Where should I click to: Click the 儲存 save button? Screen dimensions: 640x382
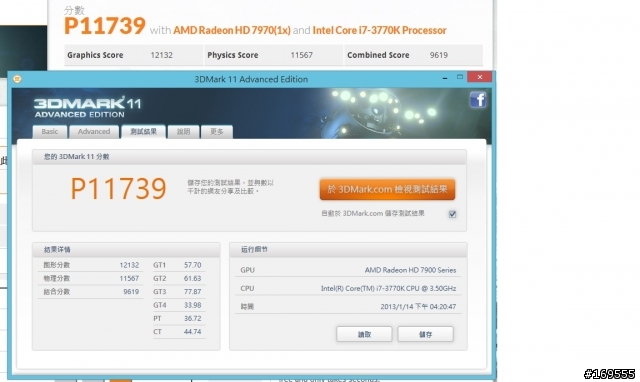click(425, 334)
